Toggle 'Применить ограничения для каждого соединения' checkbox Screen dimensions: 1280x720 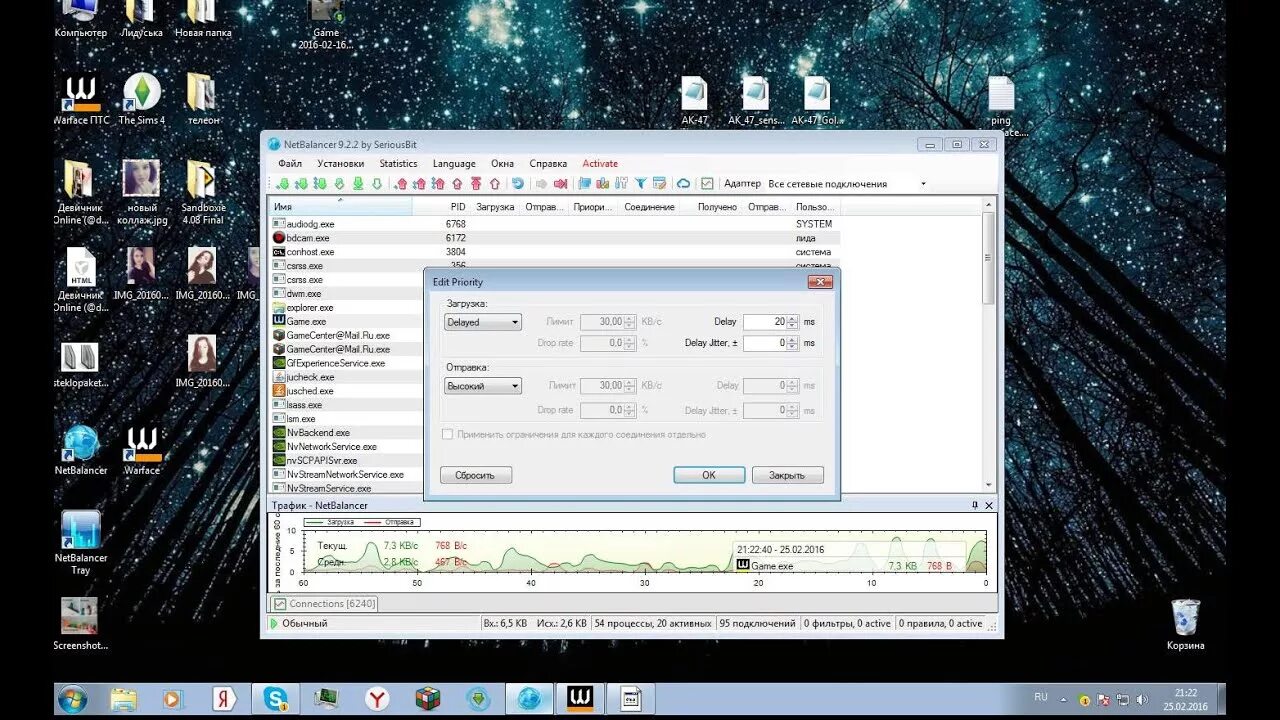click(448, 435)
